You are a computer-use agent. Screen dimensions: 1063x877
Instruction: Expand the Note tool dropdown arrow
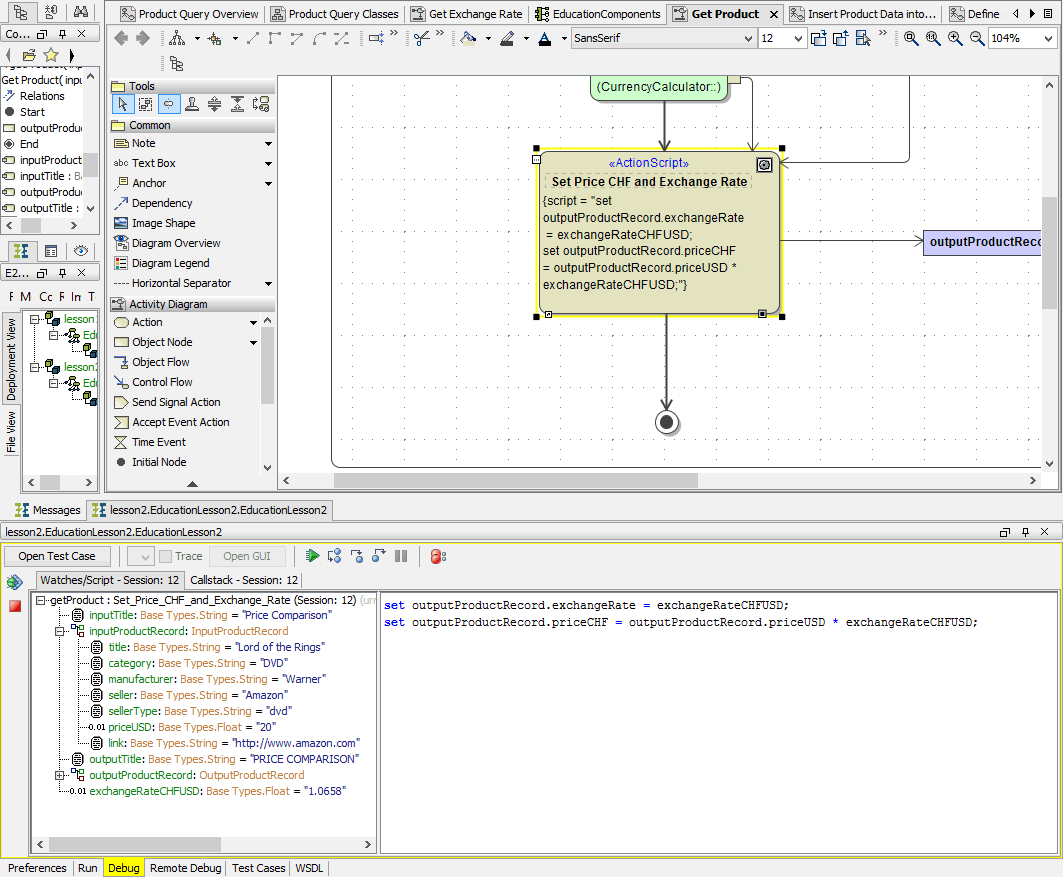268,144
